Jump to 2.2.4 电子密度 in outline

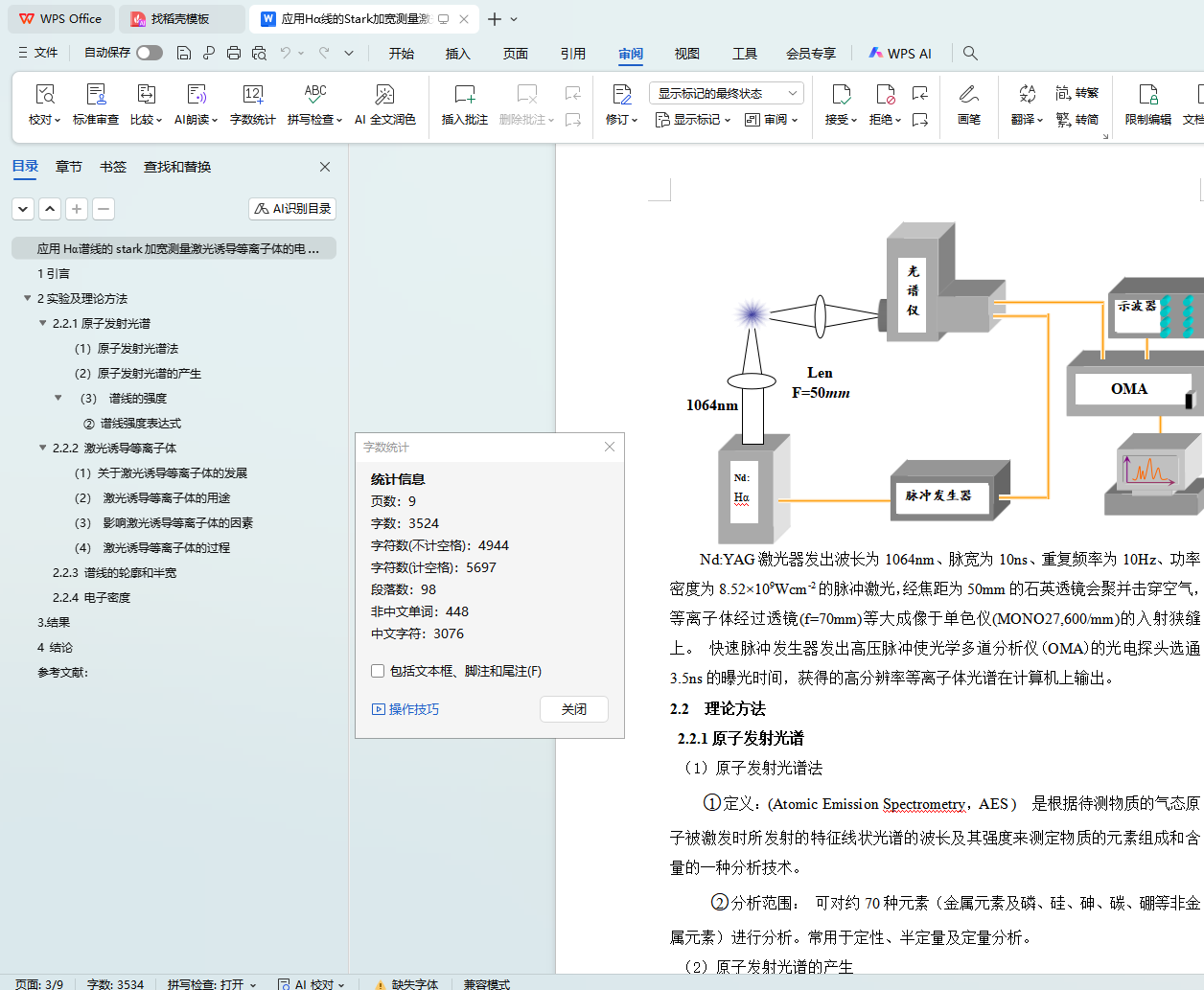click(x=91, y=598)
